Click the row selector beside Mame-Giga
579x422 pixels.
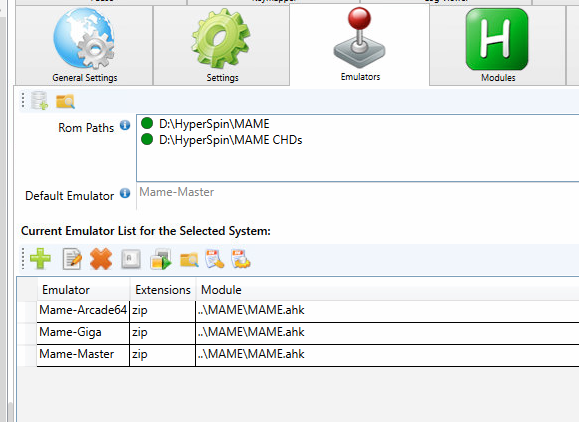(27, 333)
